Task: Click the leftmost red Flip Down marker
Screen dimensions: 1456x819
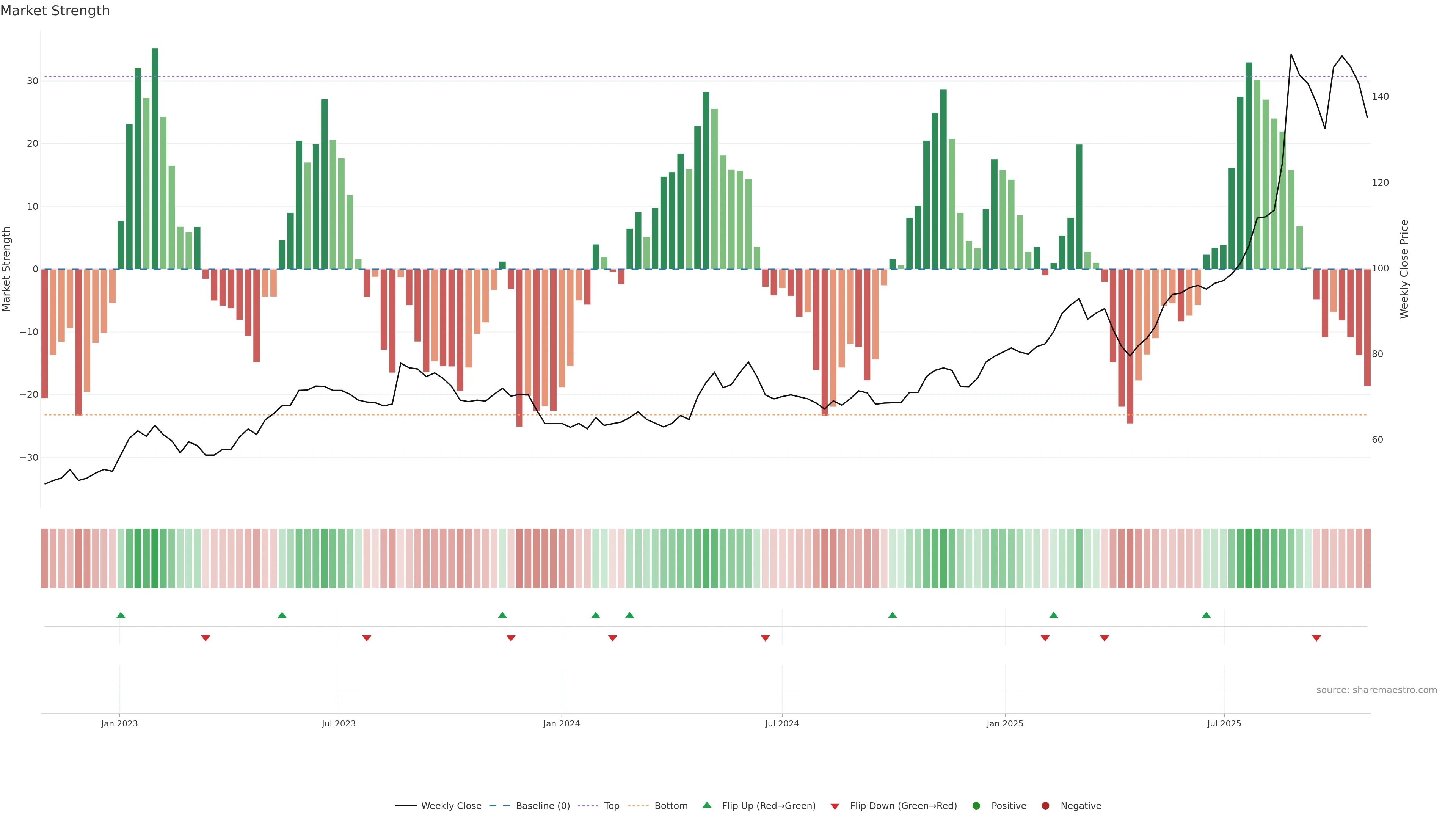Action: pyautogui.click(x=206, y=638)
